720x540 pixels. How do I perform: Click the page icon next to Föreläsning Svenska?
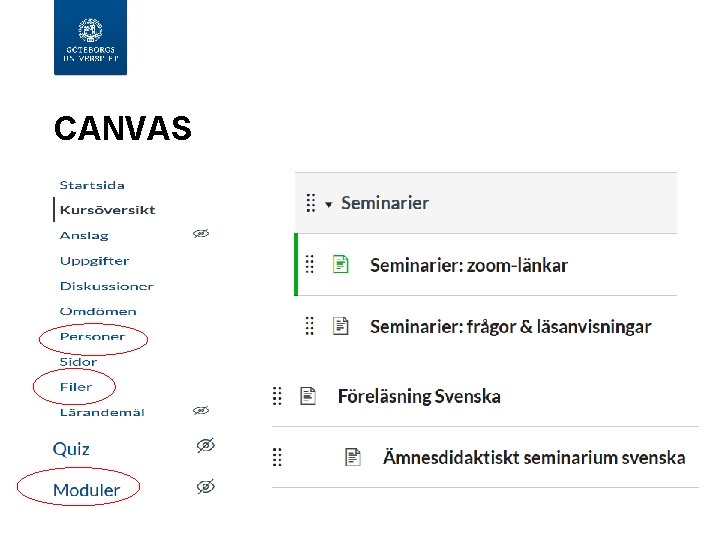point(308,396)
